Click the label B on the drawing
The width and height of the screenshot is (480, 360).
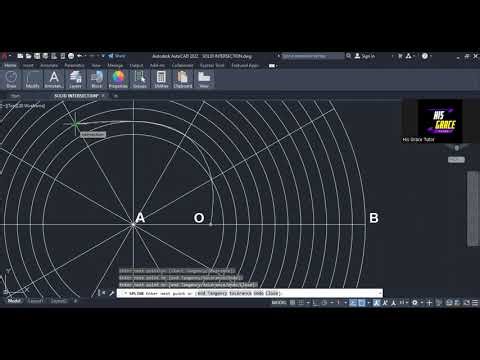point(374,218)
